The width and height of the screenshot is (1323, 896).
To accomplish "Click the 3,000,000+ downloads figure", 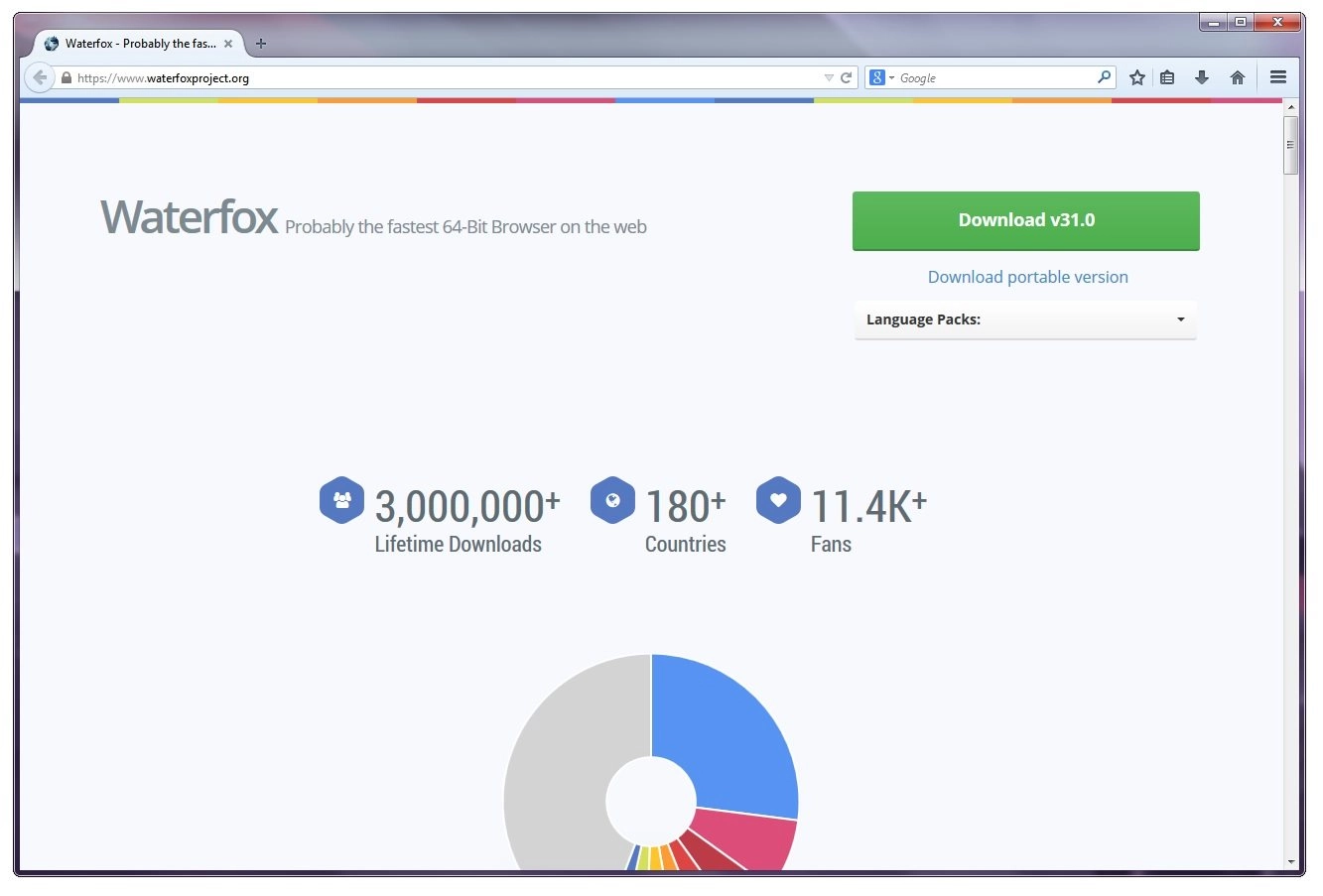I will (467, 506).
